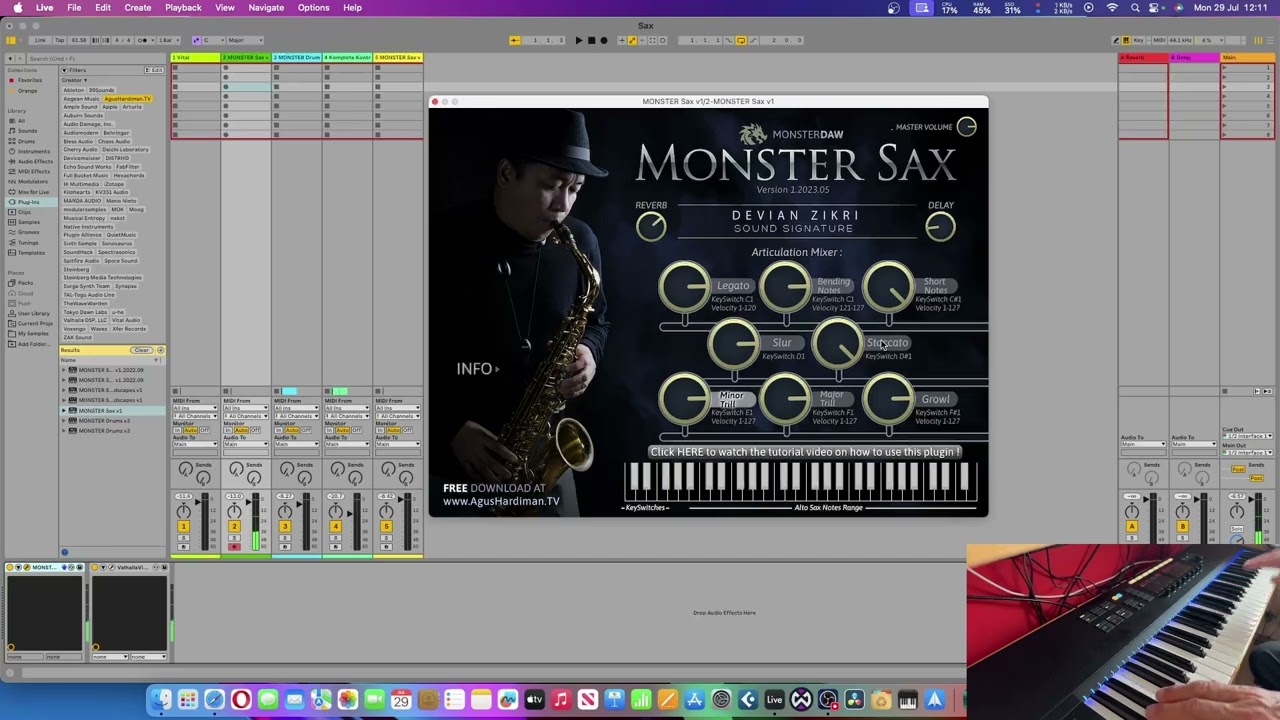
Task: Select MIDI Effects in the Library sidebar
Action: [x=34, y=172]
